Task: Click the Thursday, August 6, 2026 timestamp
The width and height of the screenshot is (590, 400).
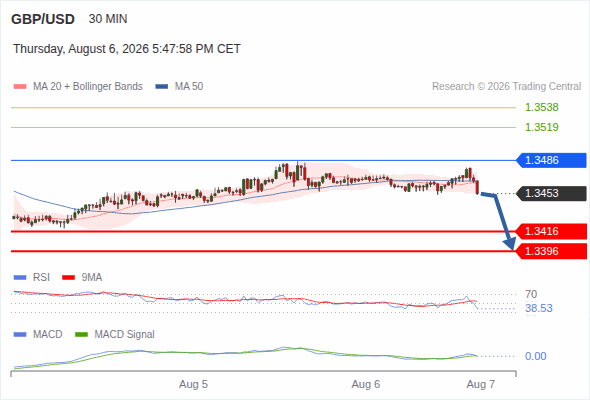Action: click(x=127, y=49)
